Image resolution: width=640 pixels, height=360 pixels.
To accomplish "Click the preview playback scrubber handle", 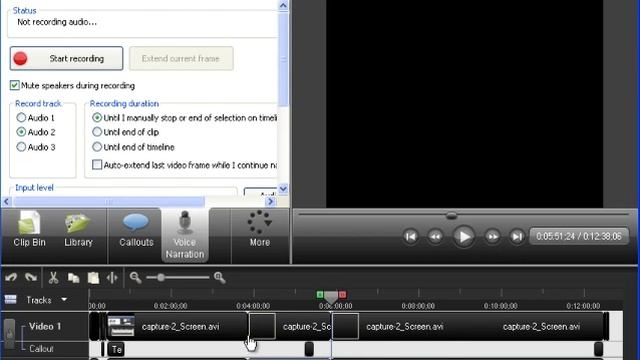I will pos(451,215).
